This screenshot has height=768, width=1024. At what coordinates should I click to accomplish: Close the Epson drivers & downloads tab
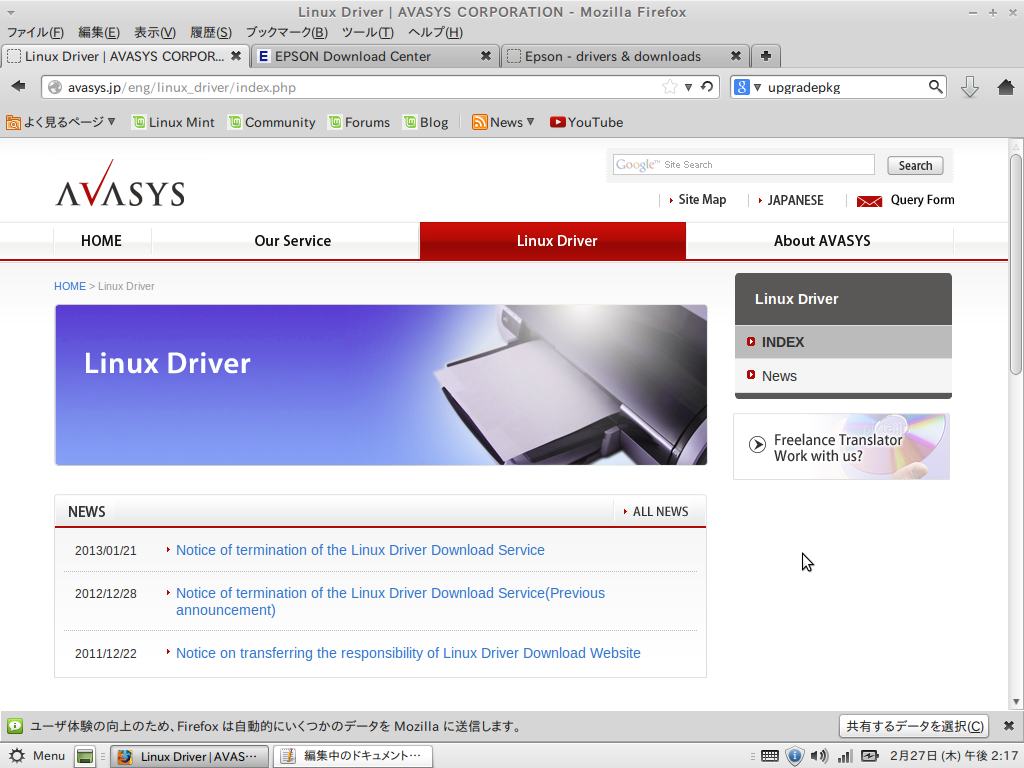pyautogui.click(x=736, y=56)
